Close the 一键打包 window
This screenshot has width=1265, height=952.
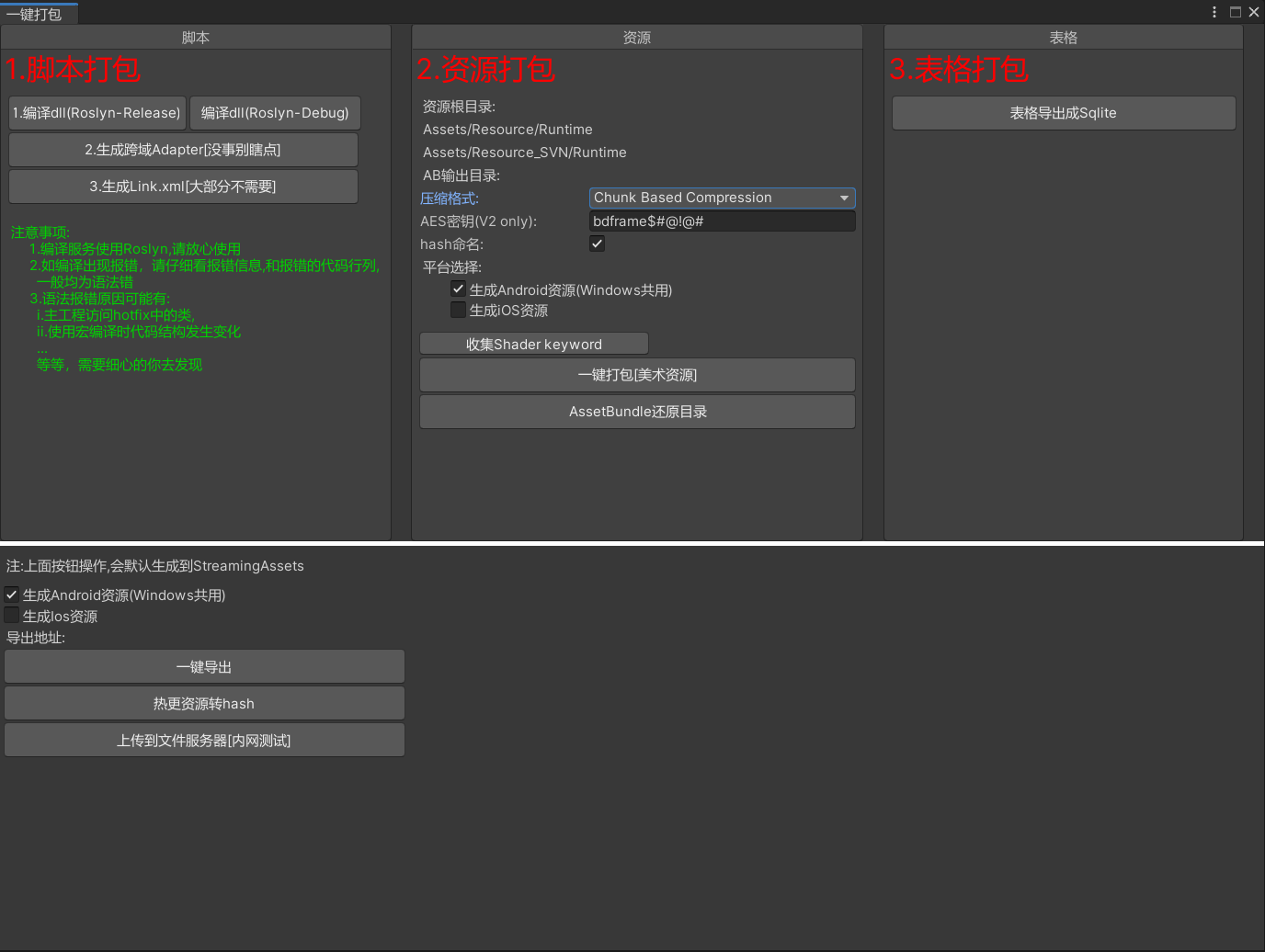(1254, 12)
